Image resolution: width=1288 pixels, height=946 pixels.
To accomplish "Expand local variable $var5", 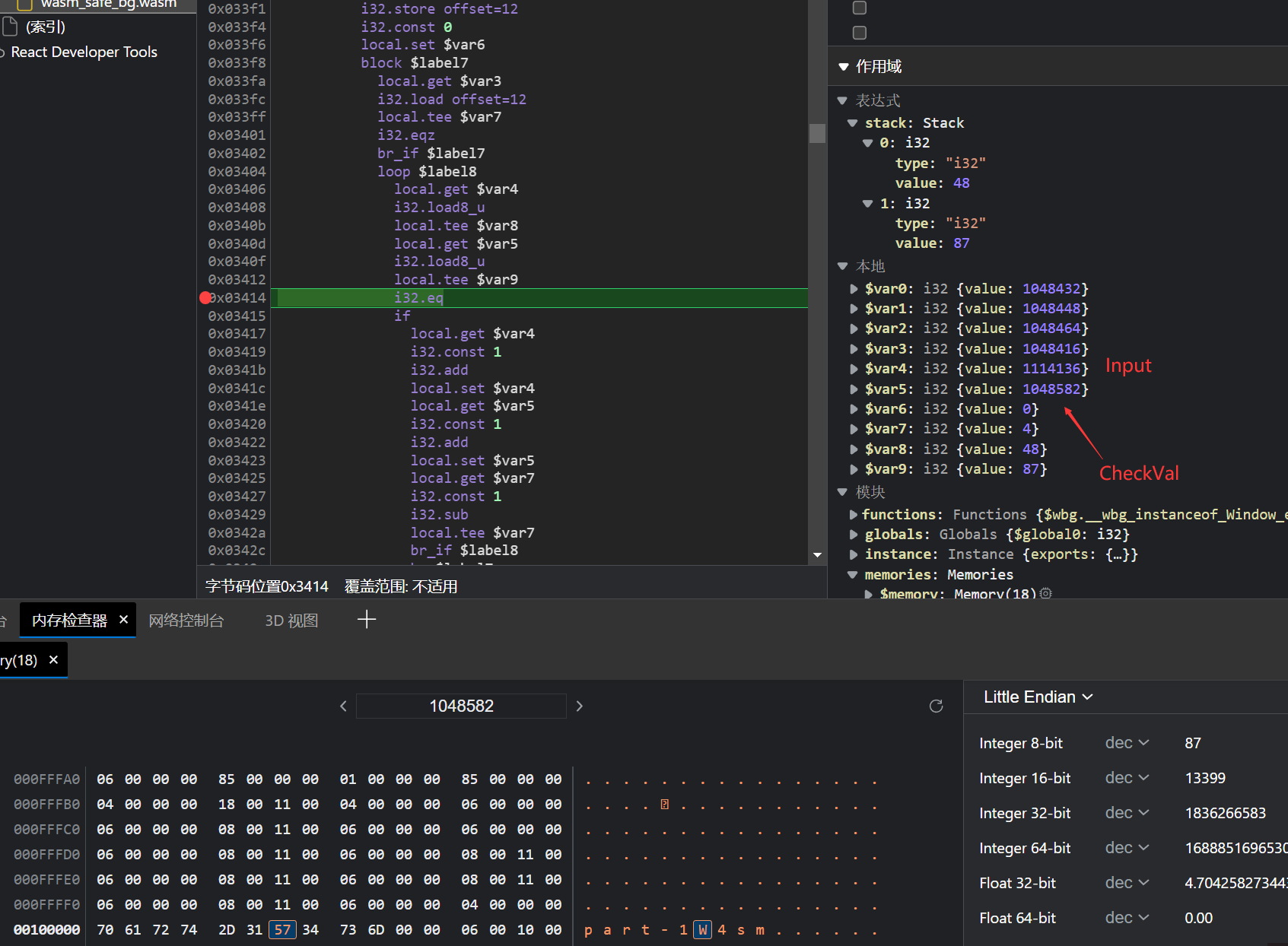I will [854, 389].
